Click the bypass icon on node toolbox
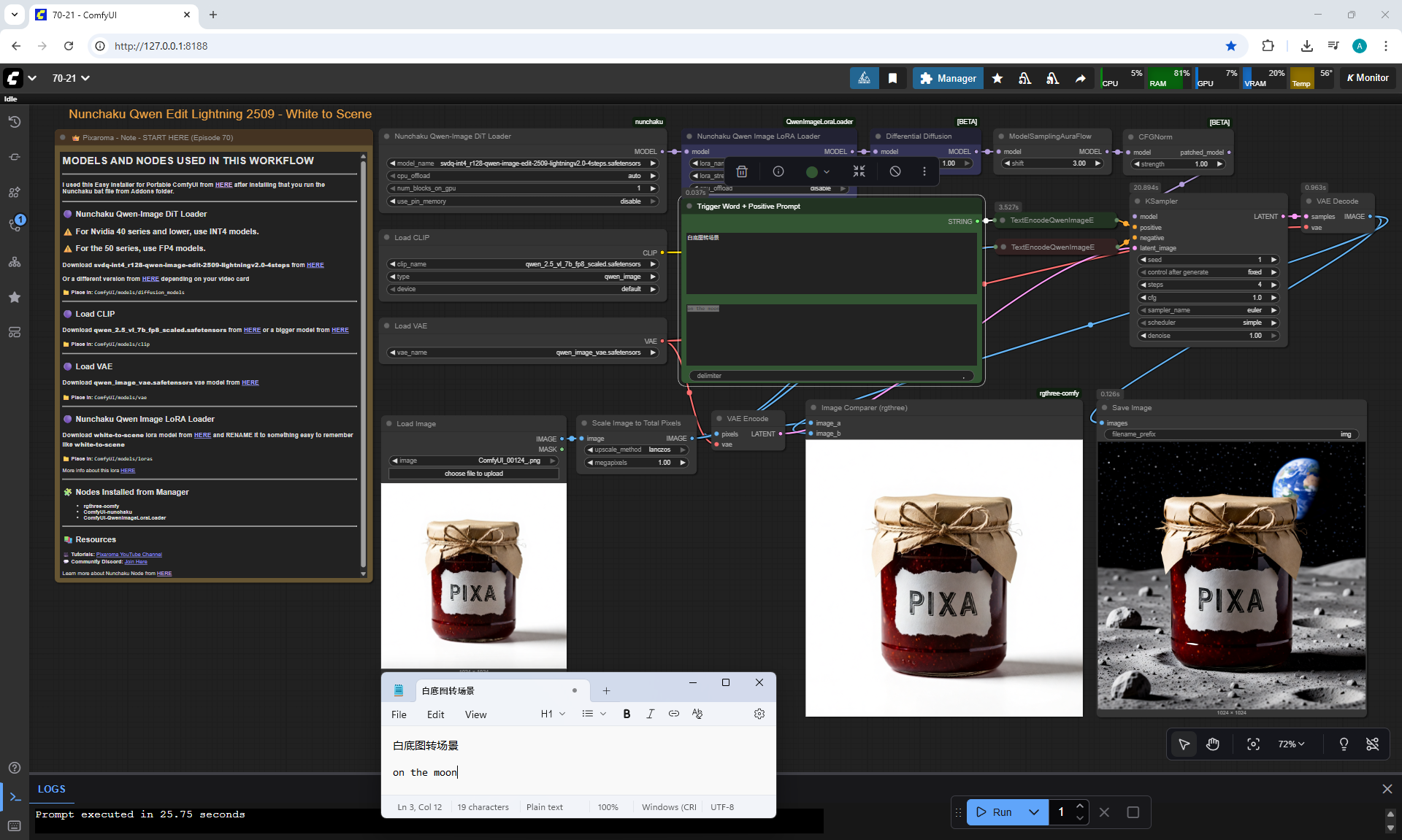The image size is (1402, 840). click(895, 172)
